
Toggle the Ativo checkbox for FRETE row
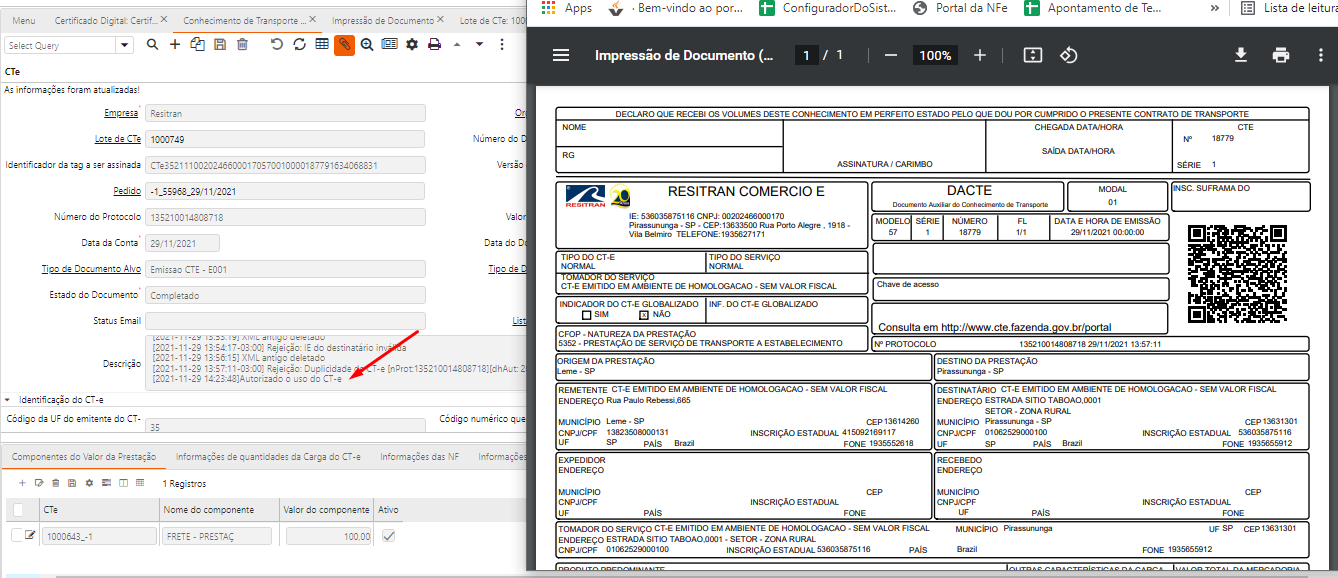388,536
